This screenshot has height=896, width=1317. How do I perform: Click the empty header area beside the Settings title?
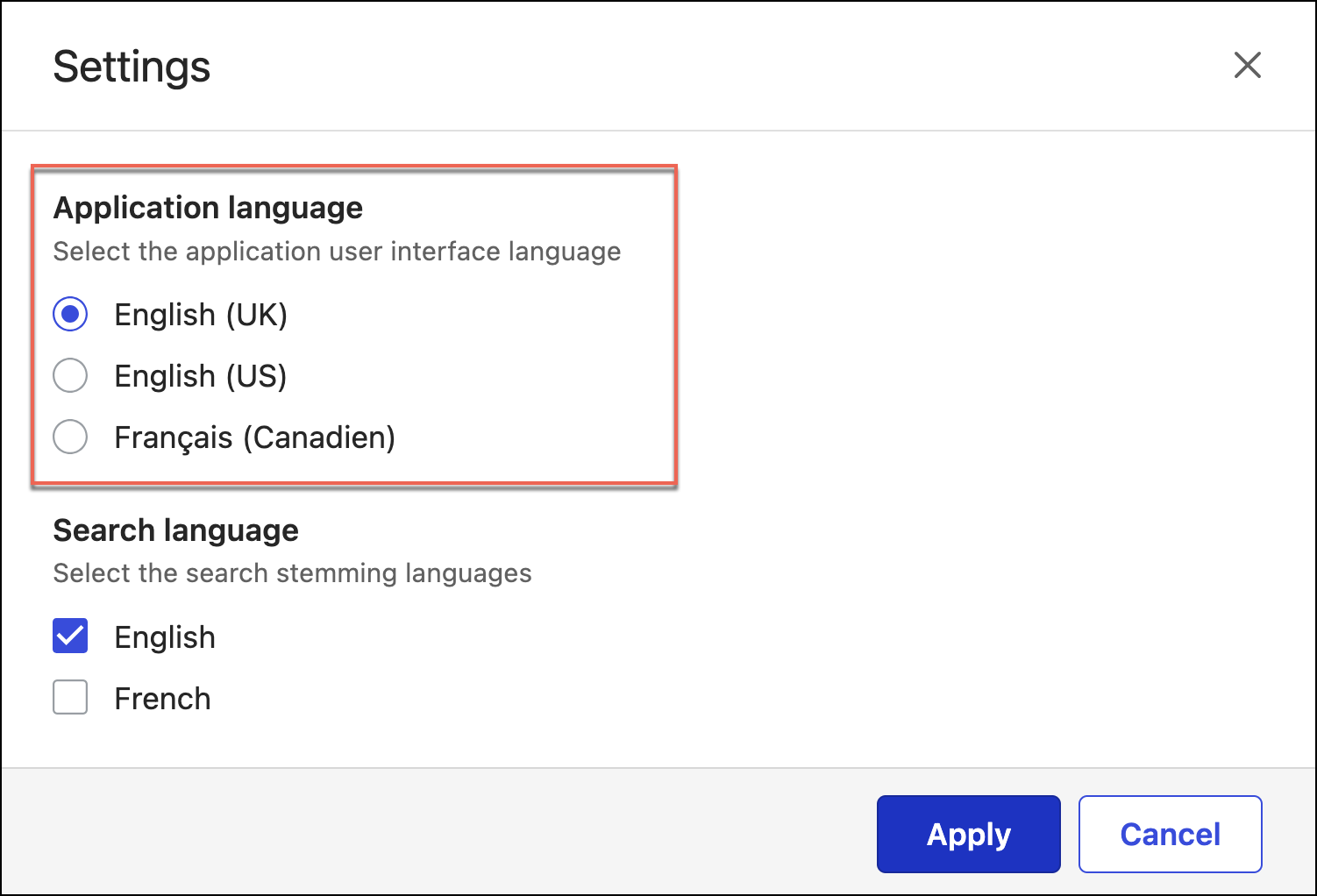(701, 67)
